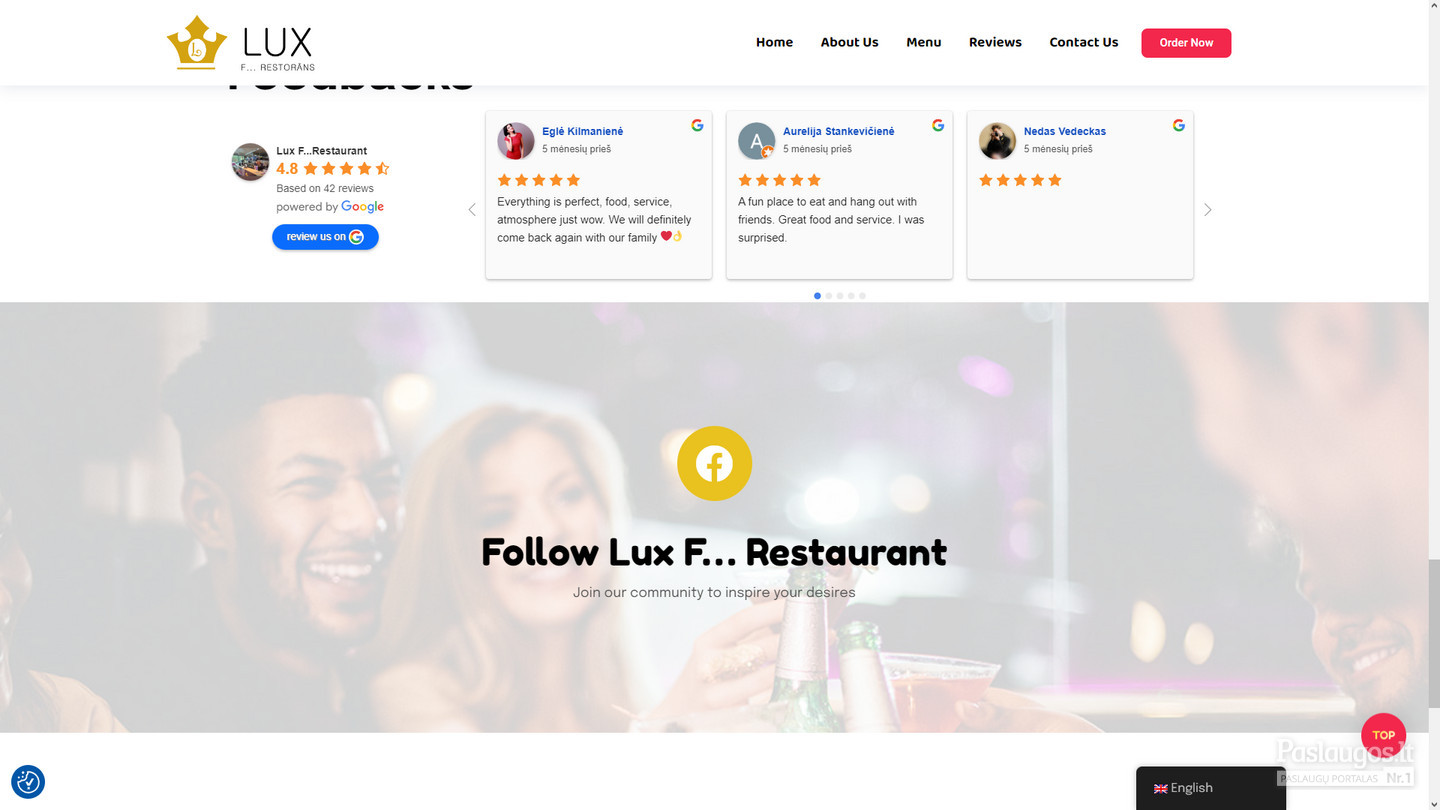Click Google icon on Aurelija's review

tap(938, 125)
